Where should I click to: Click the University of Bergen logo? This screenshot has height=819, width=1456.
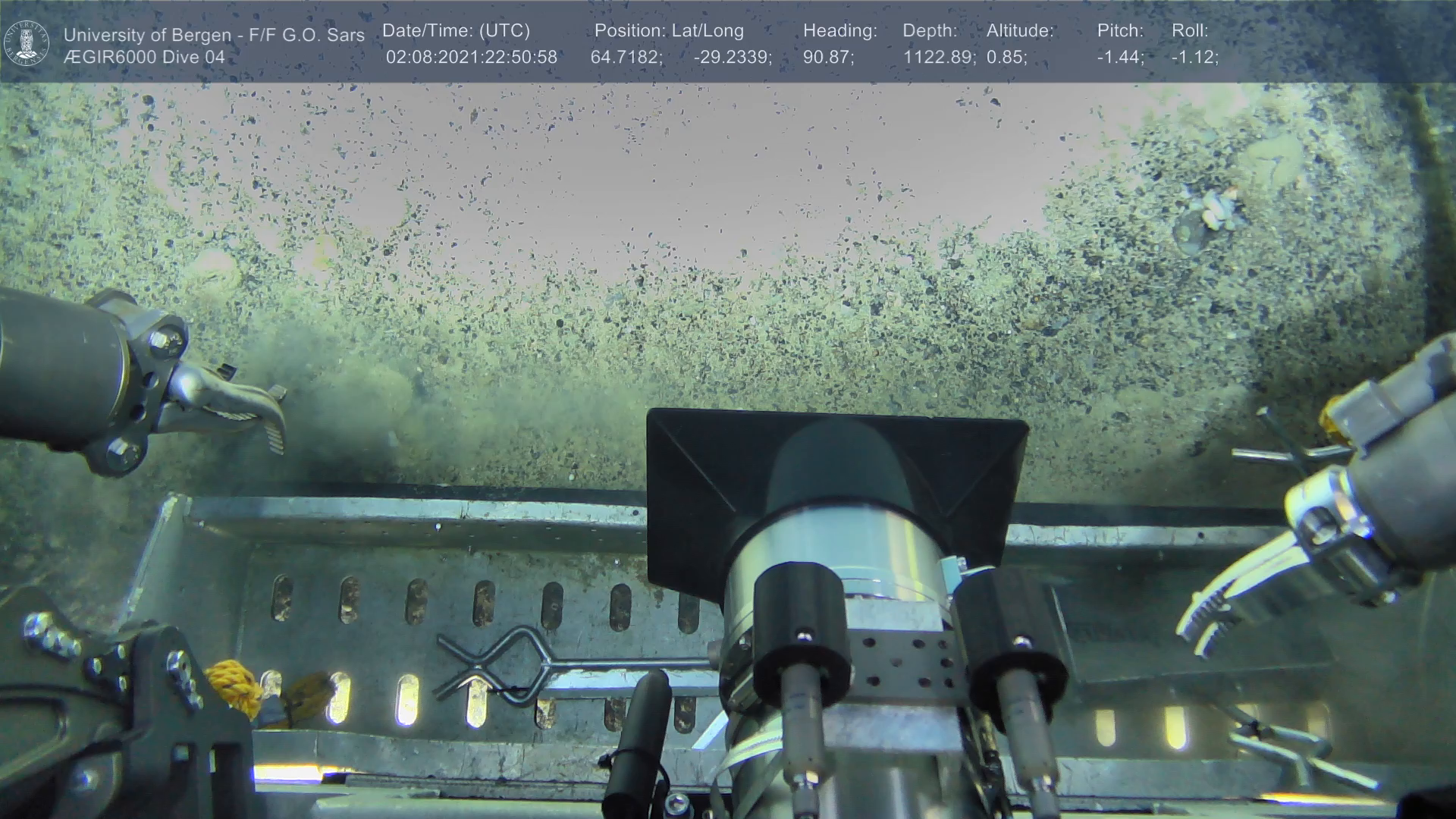pyautogui.click(x=27, y=43)
